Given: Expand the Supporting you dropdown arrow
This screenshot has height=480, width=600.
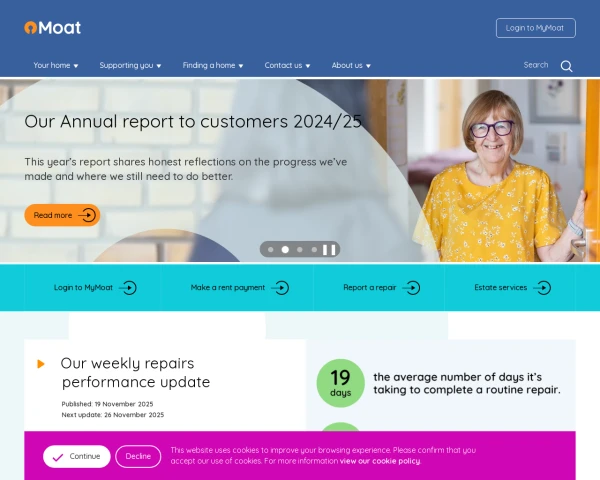Looking at the screenshot, I should pos(159,66).
